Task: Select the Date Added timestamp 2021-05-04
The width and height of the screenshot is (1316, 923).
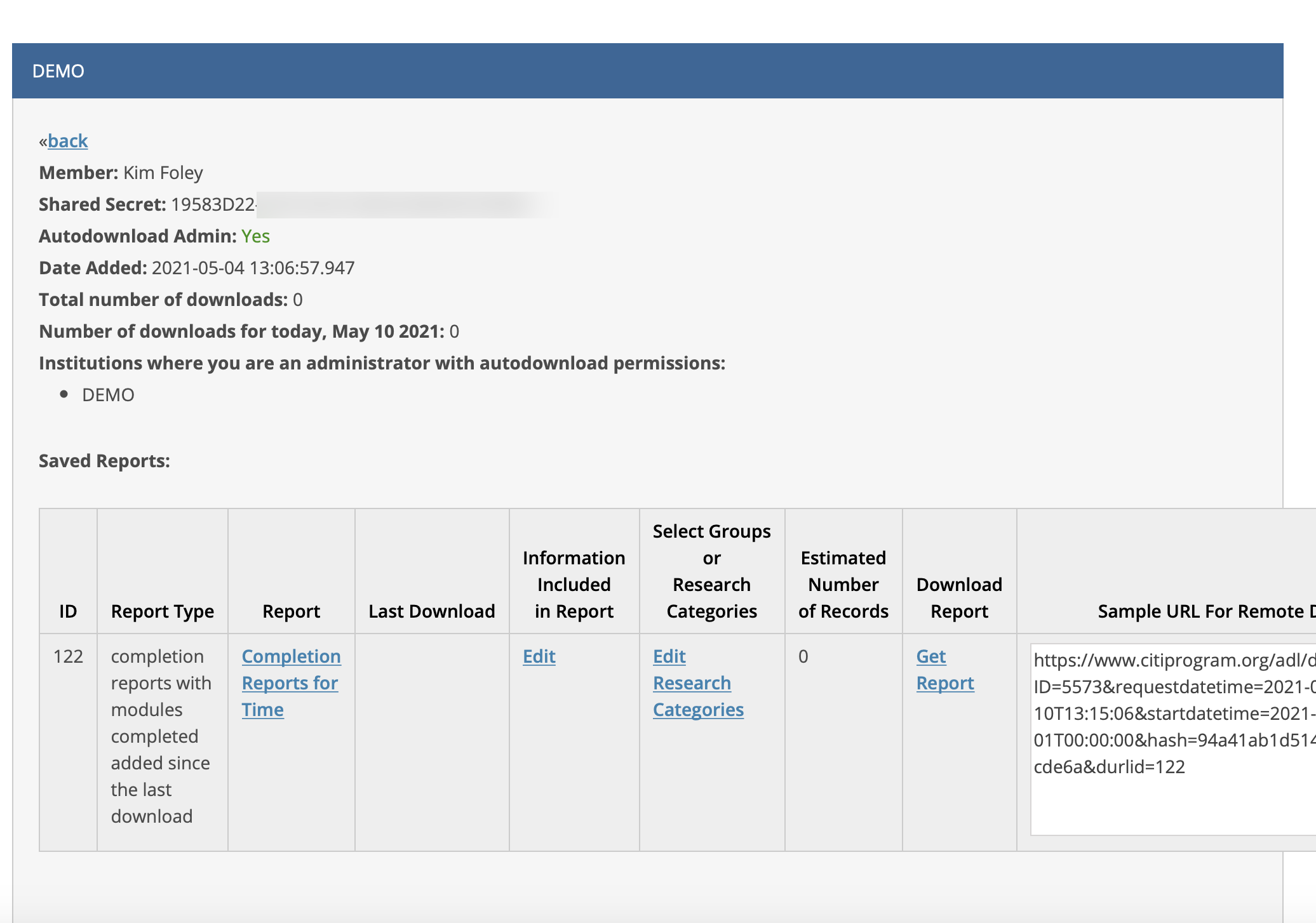Action: (198, 268)
